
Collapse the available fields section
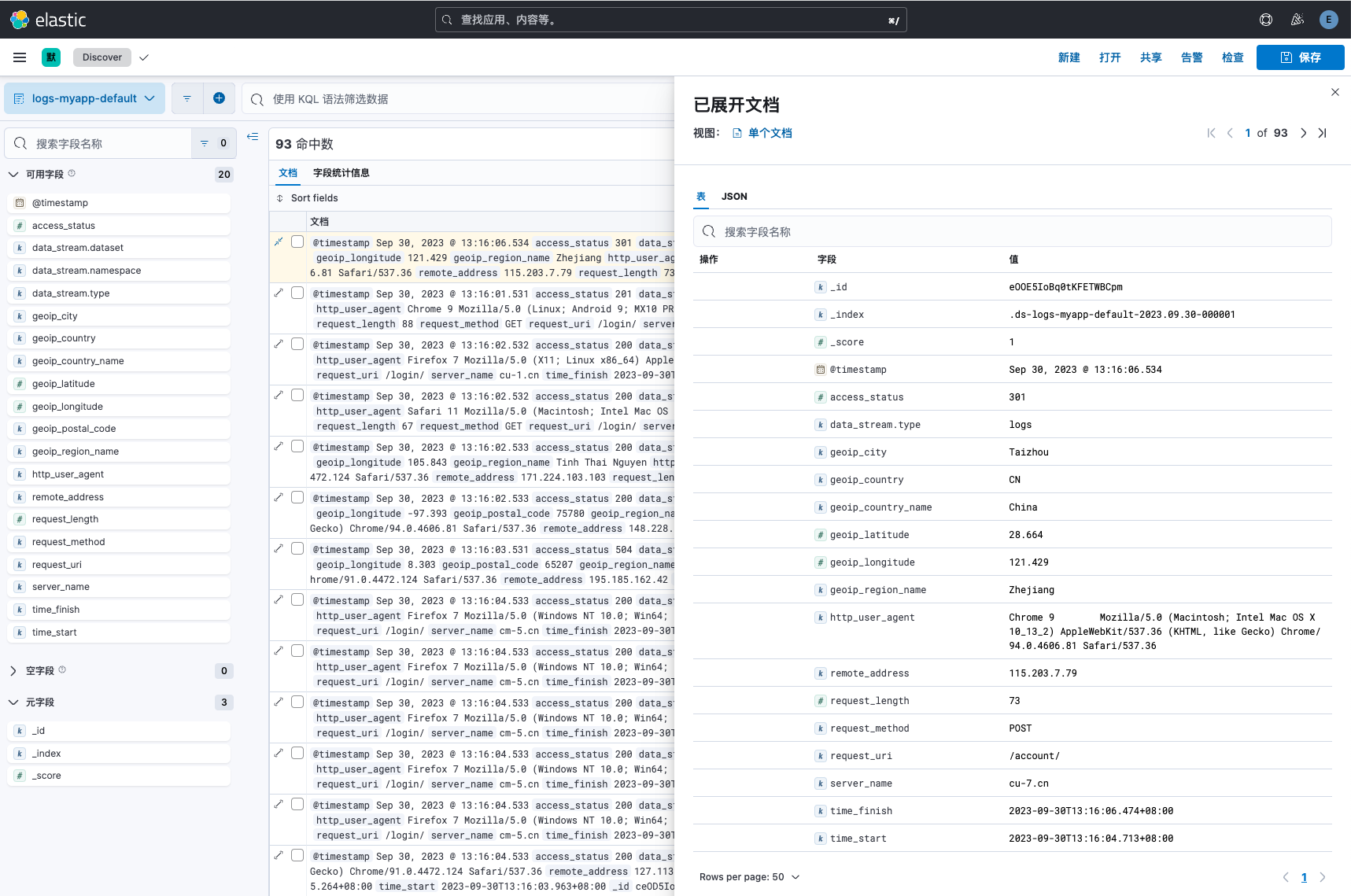[13, 175]
